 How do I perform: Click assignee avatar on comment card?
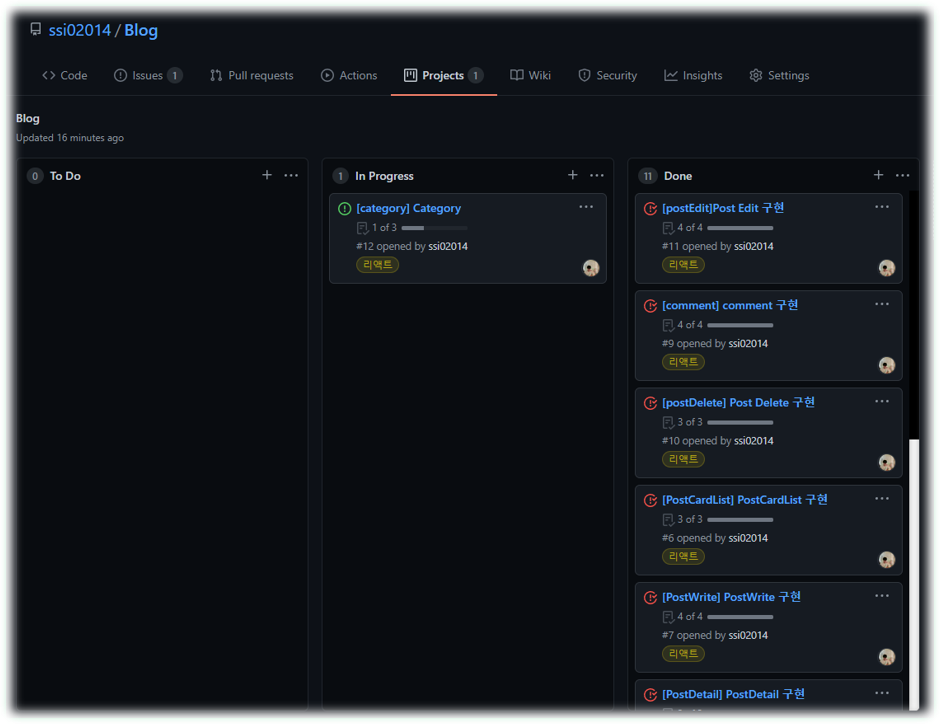(x=887, y=365)
